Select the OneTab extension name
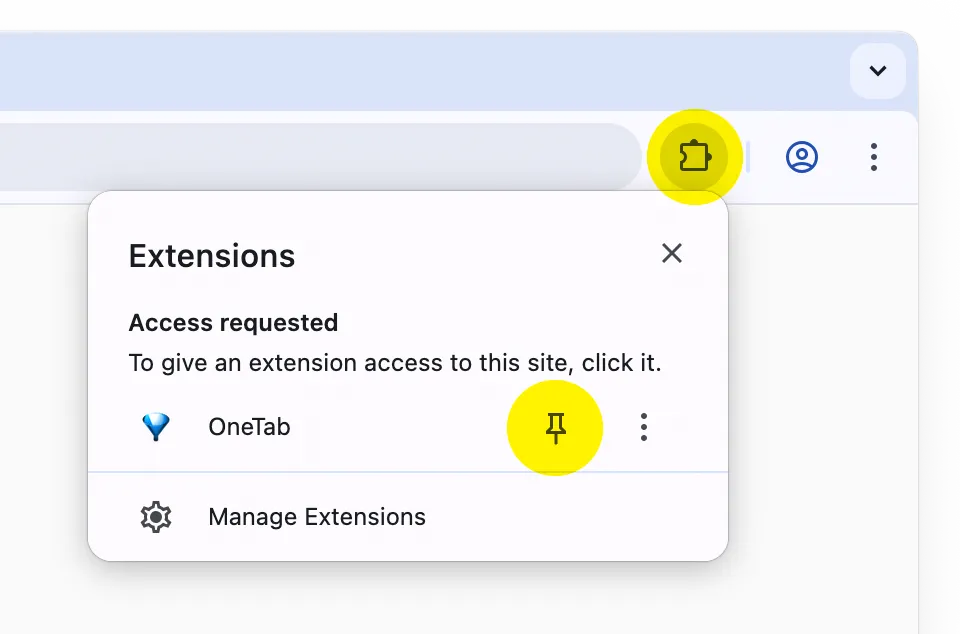 [249, 427]
